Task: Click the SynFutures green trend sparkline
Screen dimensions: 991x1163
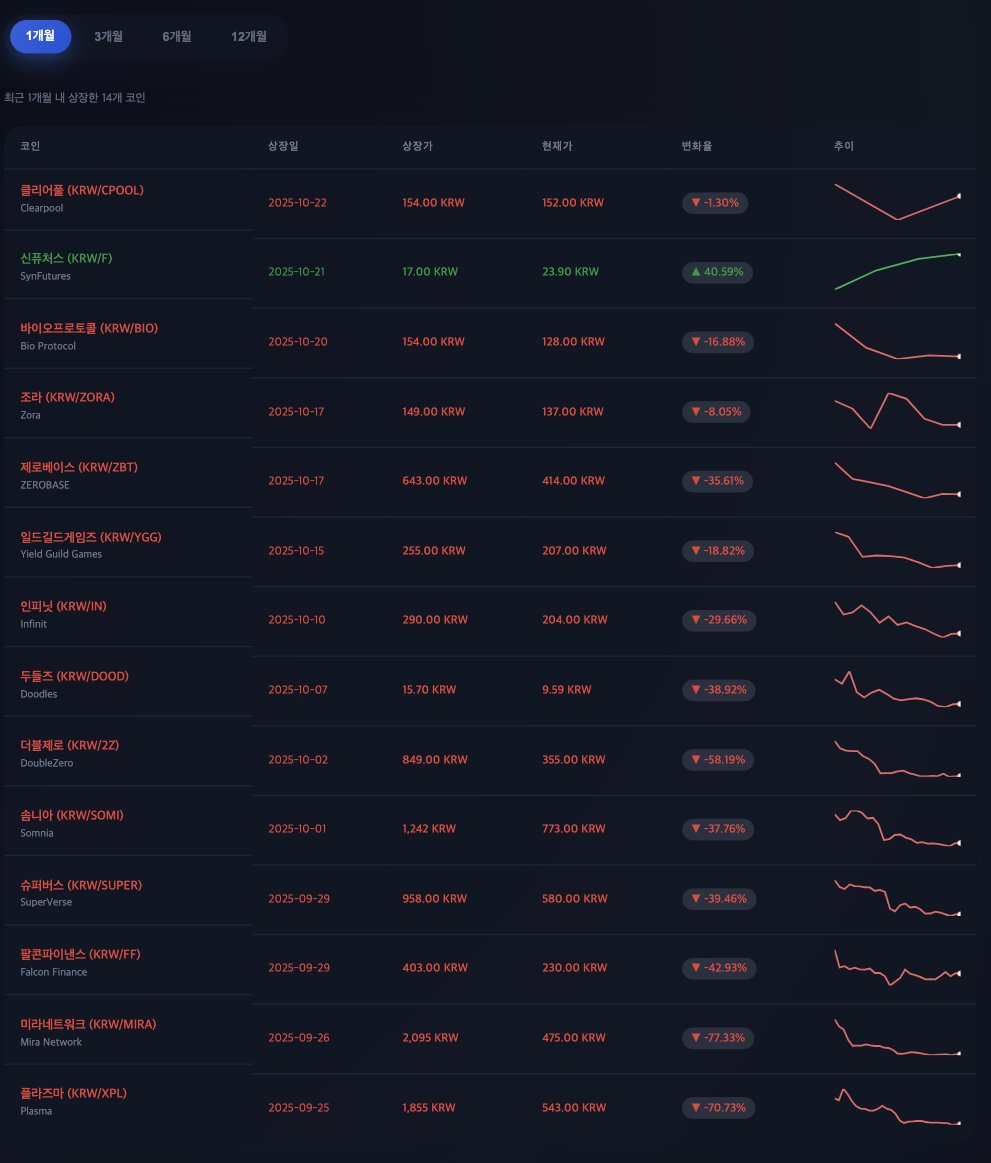Action: [898, 271]
